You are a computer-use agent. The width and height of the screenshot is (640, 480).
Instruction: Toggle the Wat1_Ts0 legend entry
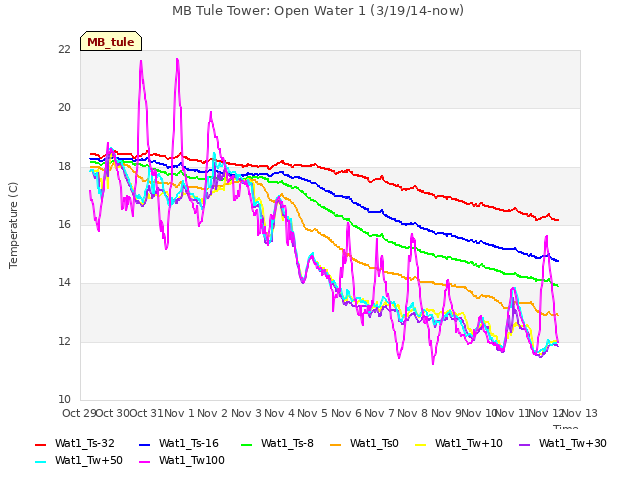364,443
